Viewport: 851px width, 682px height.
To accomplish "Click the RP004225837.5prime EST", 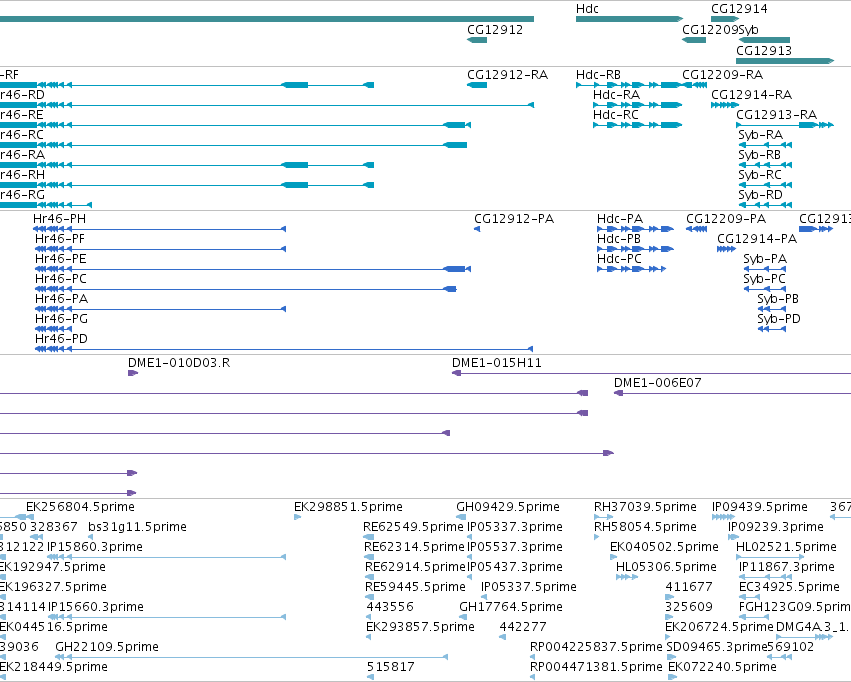I will 532,658.
